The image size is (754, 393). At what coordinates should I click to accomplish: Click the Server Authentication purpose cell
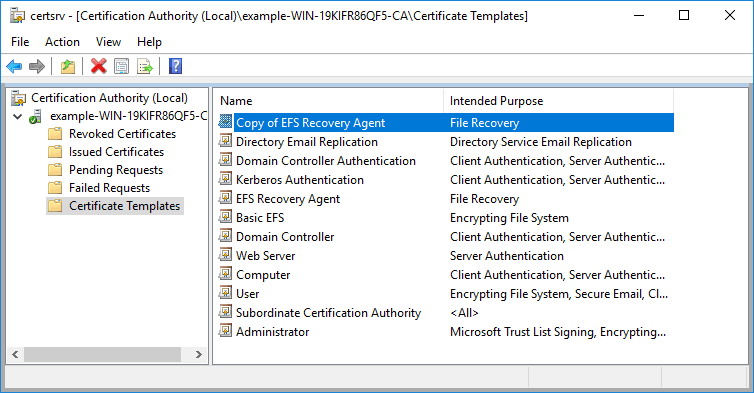pyautogui.click(x=507, y=256)
